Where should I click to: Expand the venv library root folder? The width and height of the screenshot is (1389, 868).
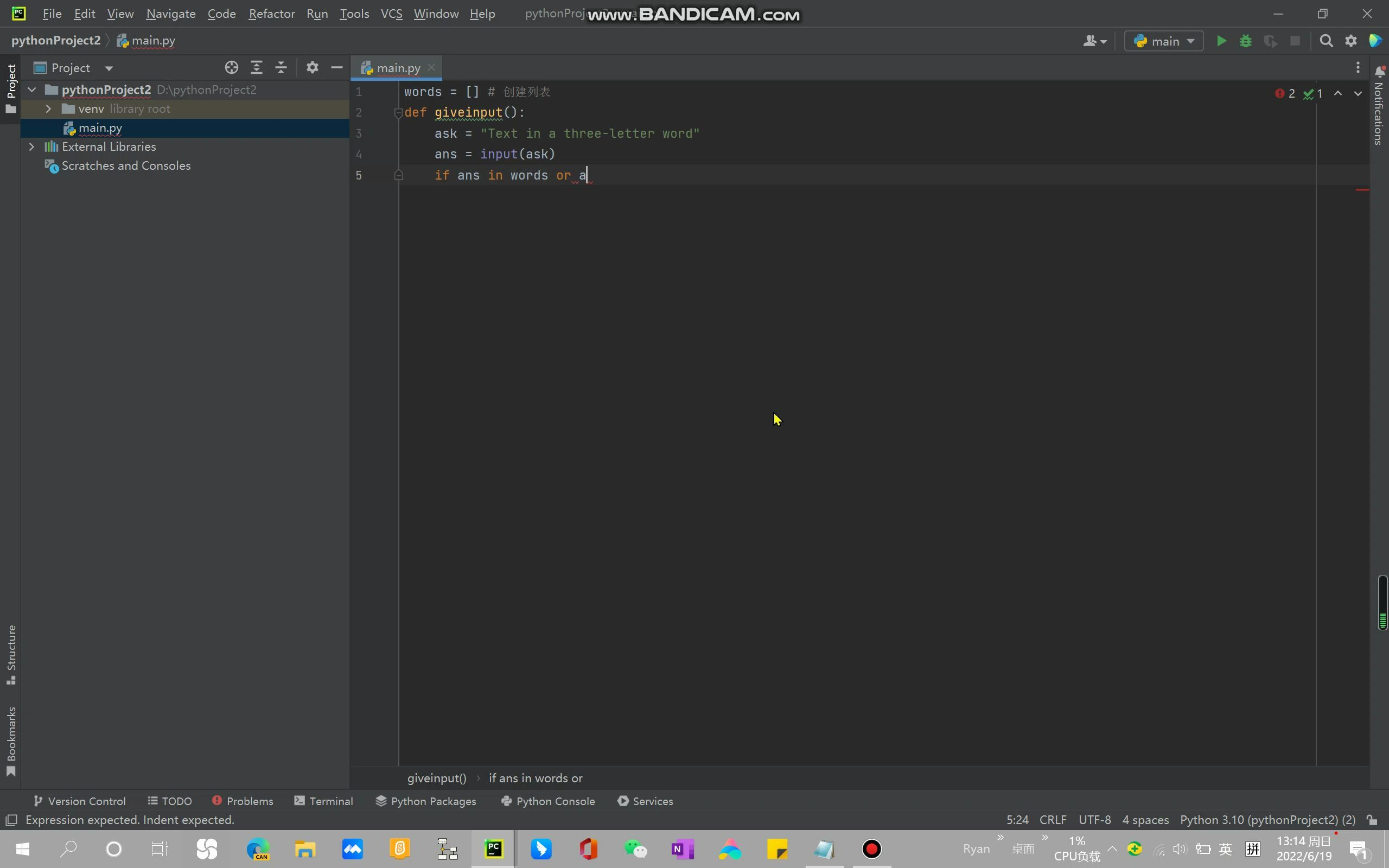[x=49, y=108]
